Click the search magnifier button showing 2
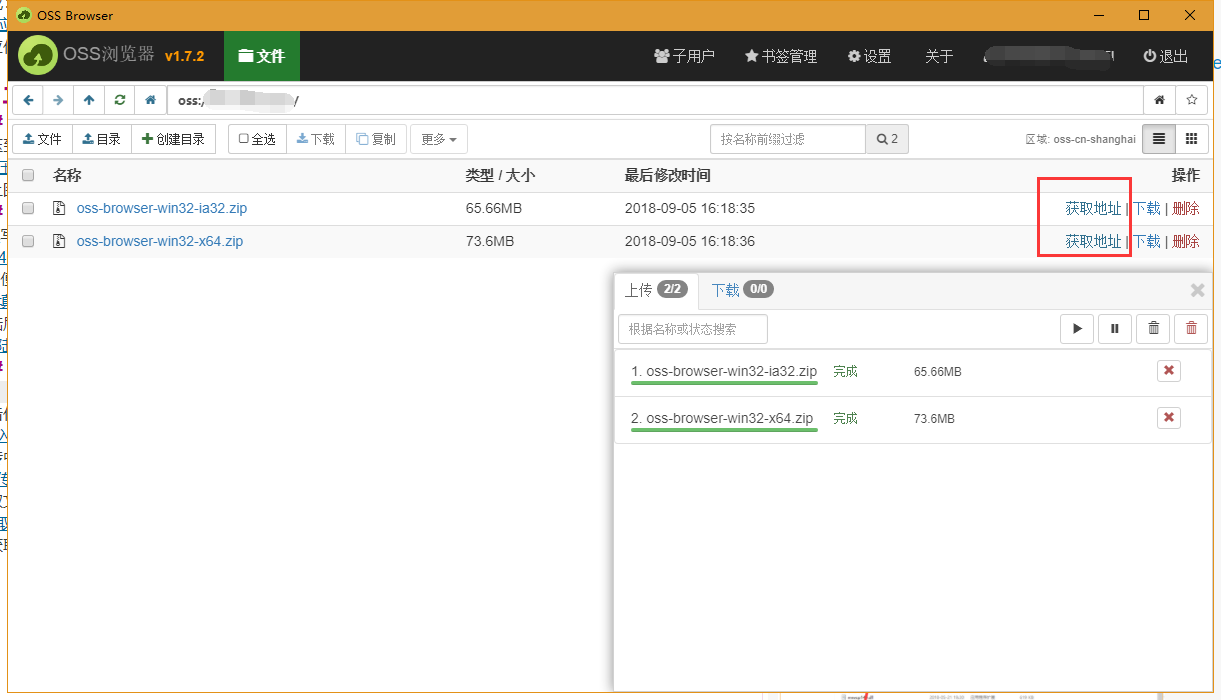1221x700 pixels. [887, 139]
